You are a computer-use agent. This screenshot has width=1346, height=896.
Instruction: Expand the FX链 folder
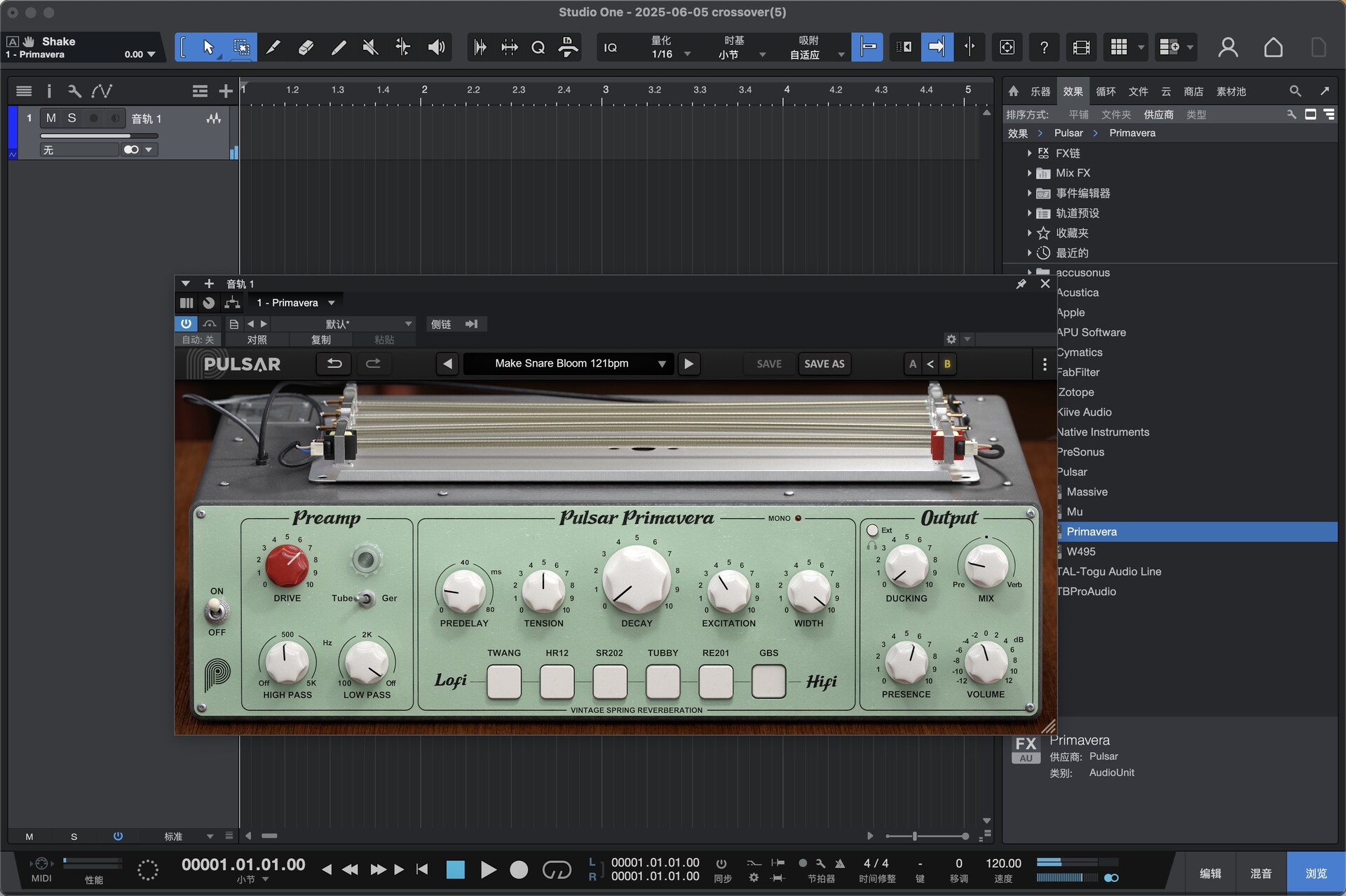(x=1029, y=153)
